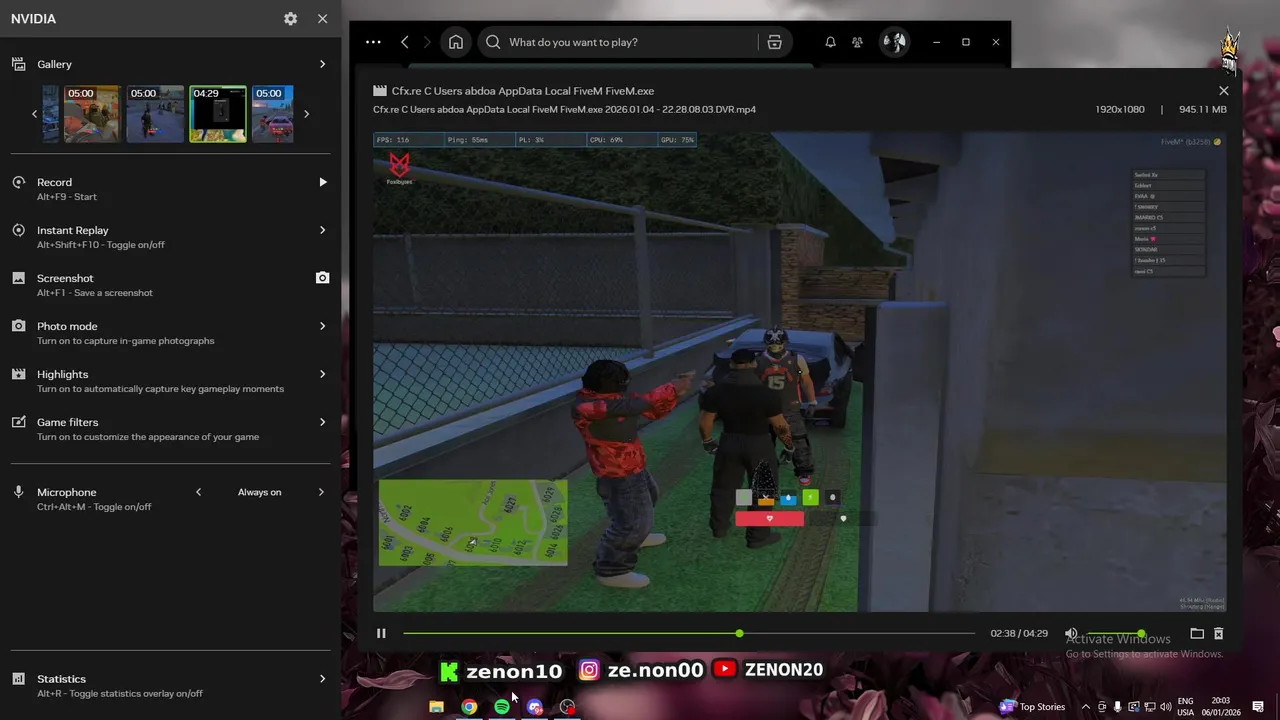Click the video file name text
The image size is (1280, 720).
point(564,109)
